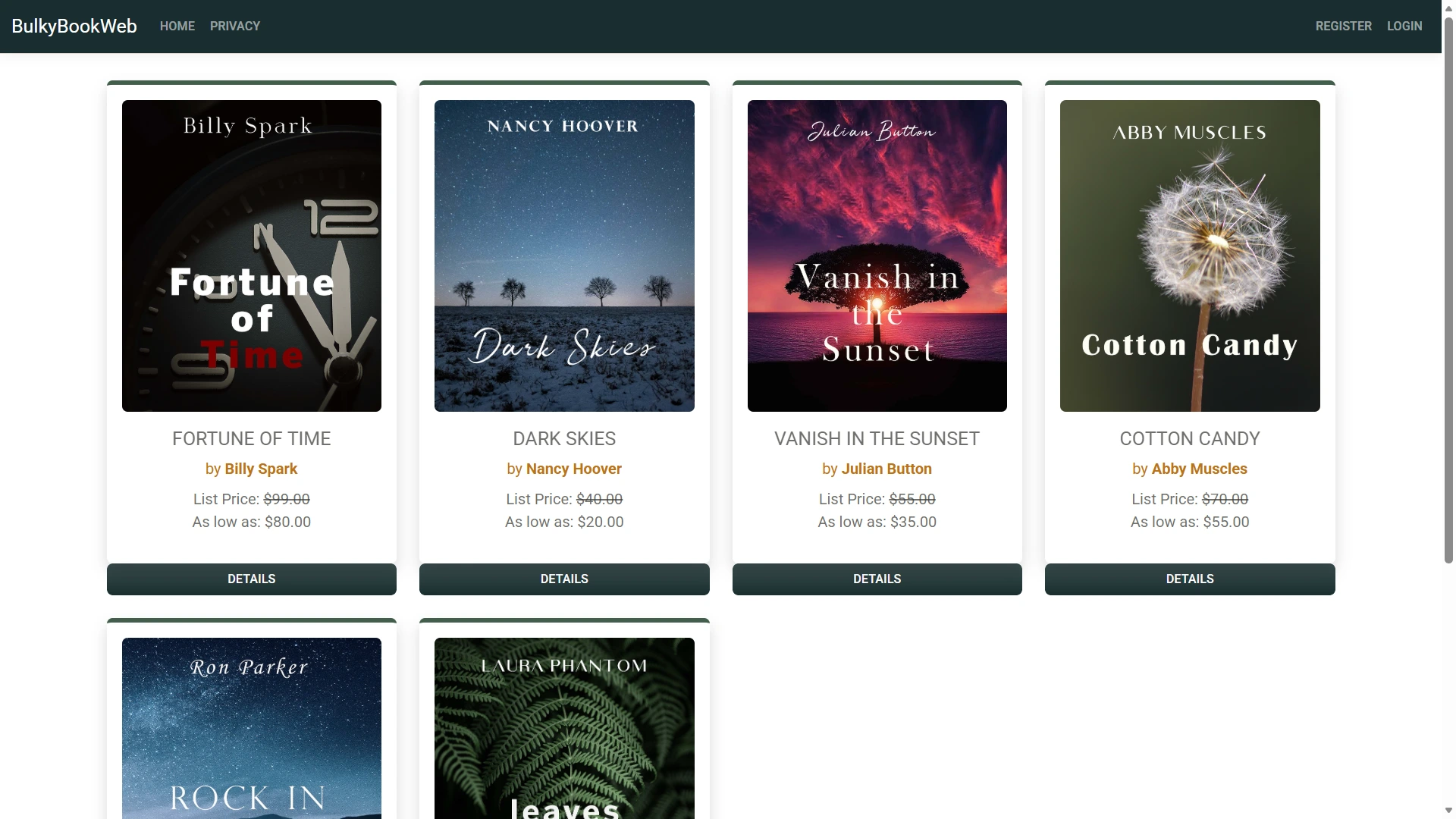1456x819 pixels.
Task: Click the Laura Phantom leaves cover
Action: tap(563, 728)
